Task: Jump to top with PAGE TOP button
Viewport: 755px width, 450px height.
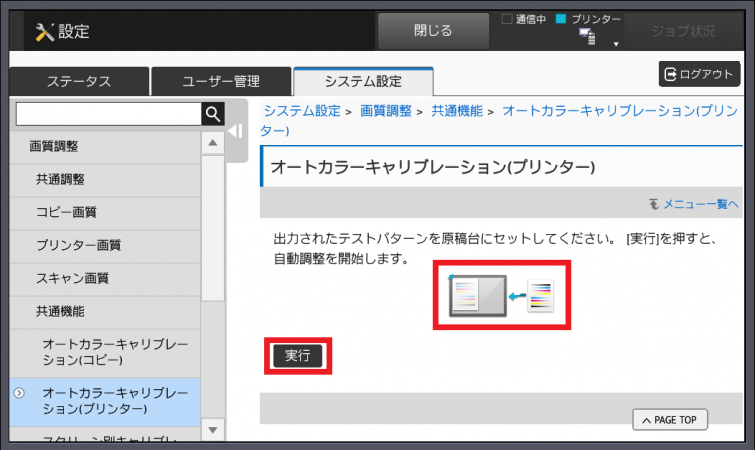Action: 670,420
